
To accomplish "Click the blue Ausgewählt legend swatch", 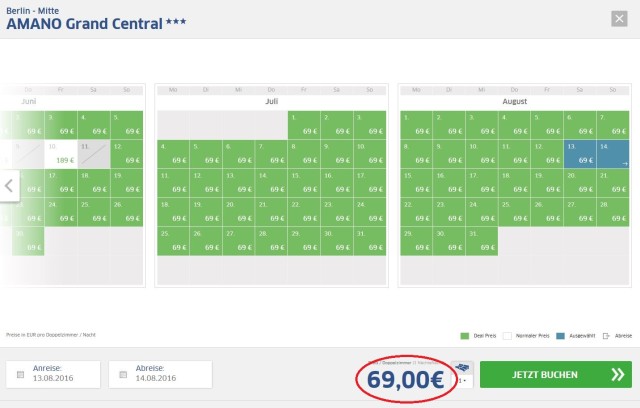I will (x=560, y=336).
